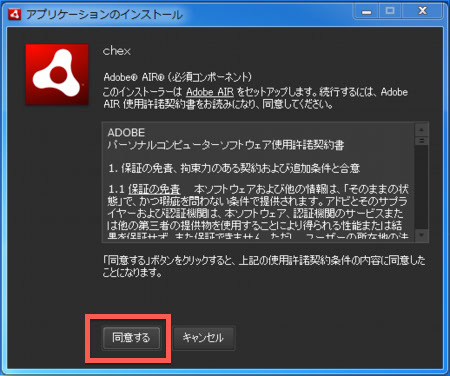Click the '「同意する」ボタンをクリックすると' notice text
450x376 pixels.
click(264, 266)
